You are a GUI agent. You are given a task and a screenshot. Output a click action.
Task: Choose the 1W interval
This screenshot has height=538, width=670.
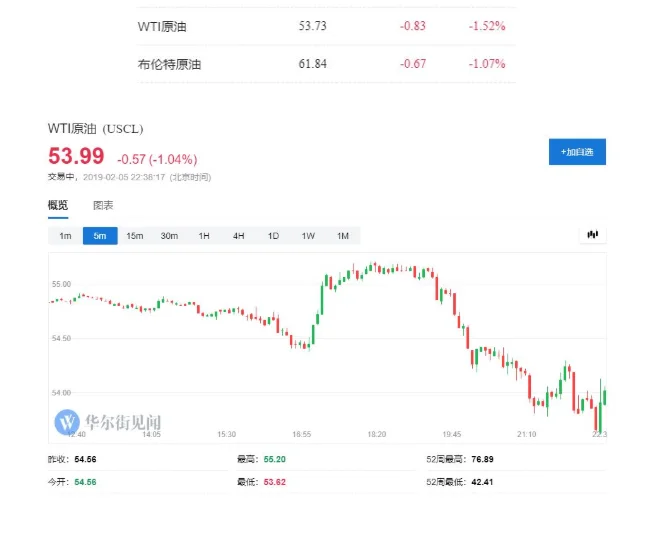point(308,236)
